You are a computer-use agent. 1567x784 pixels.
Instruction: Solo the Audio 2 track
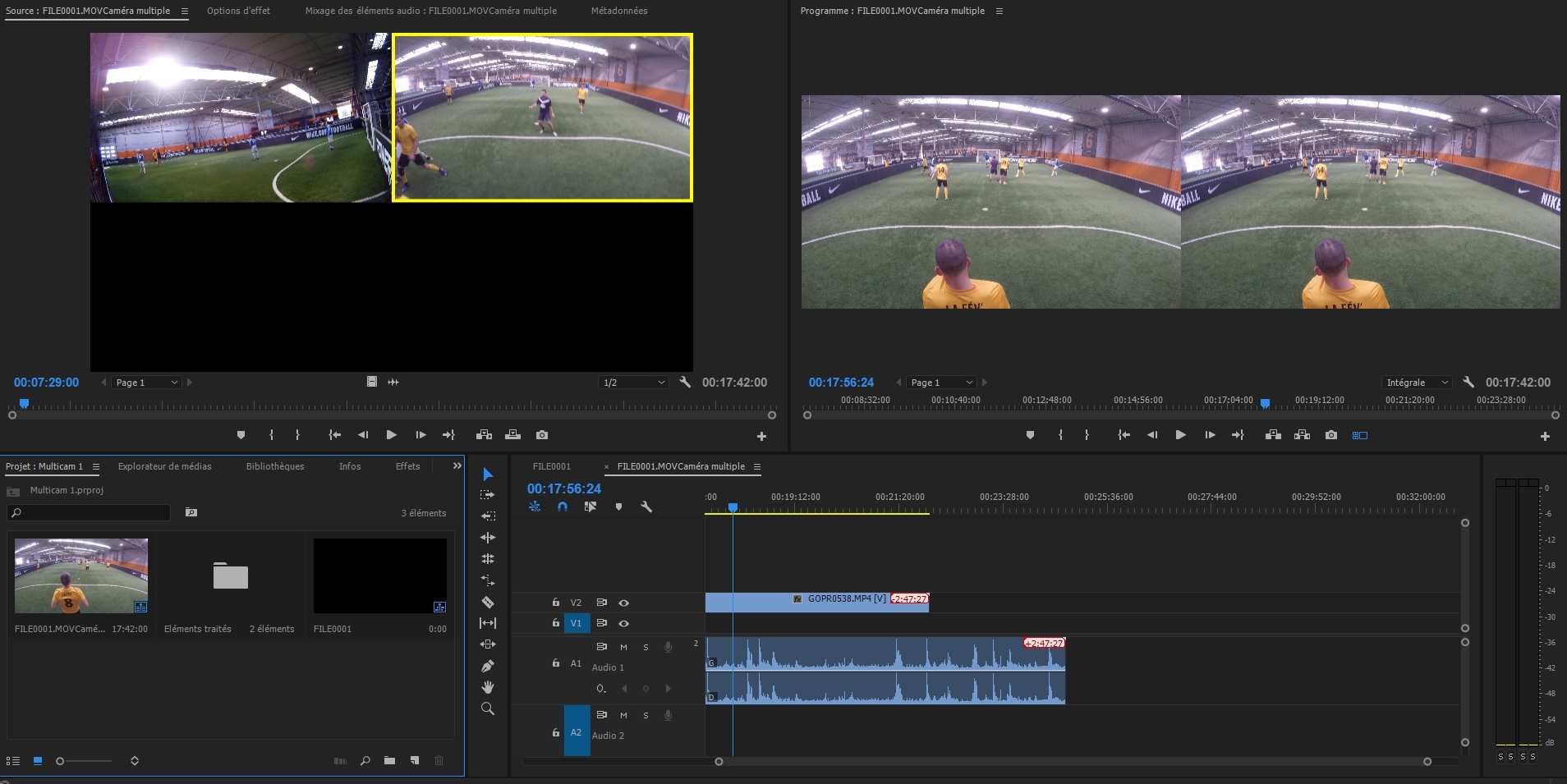[x=646, y=715]
